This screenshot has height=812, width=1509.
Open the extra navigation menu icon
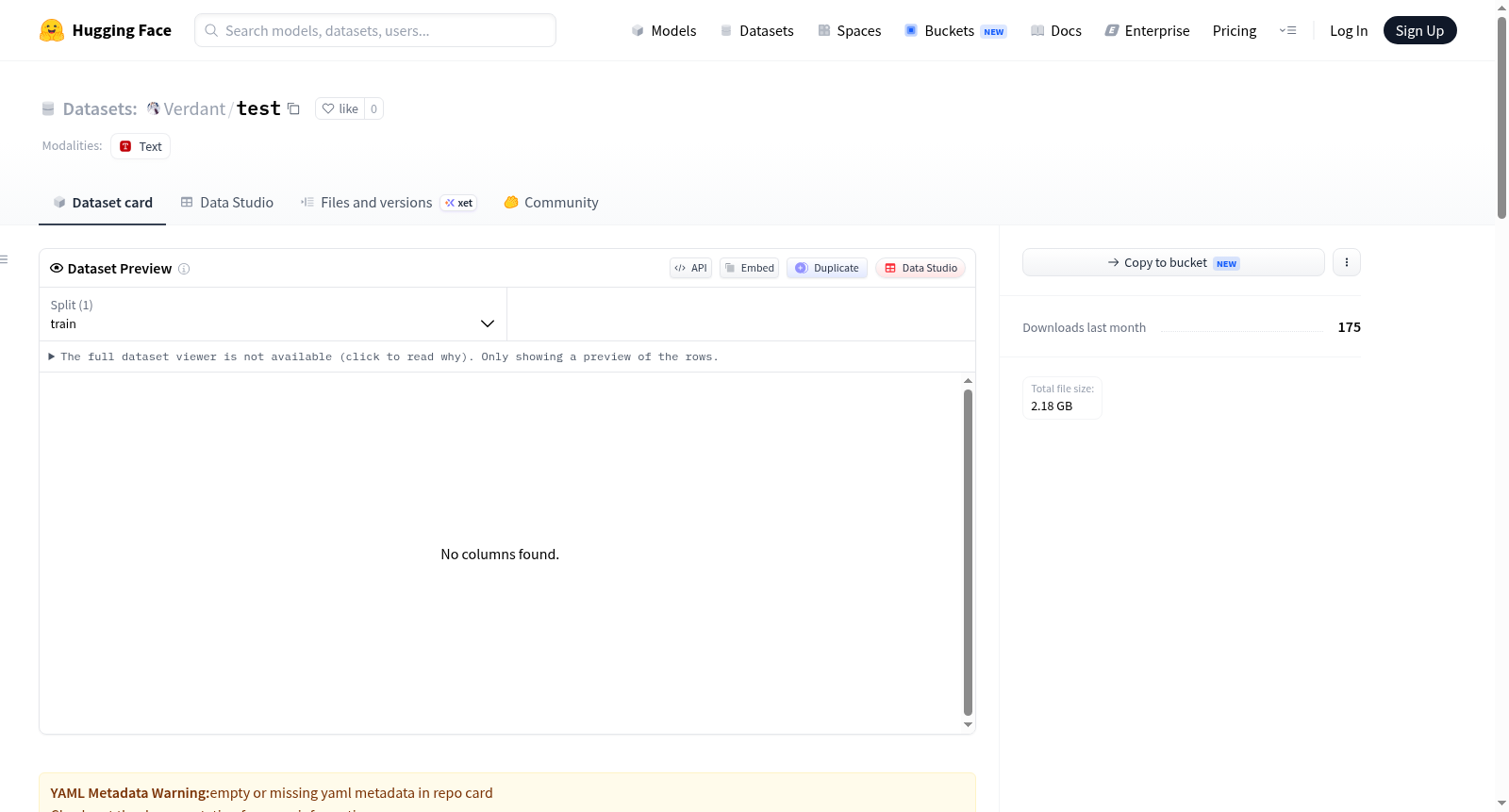tap(1287, 30)
